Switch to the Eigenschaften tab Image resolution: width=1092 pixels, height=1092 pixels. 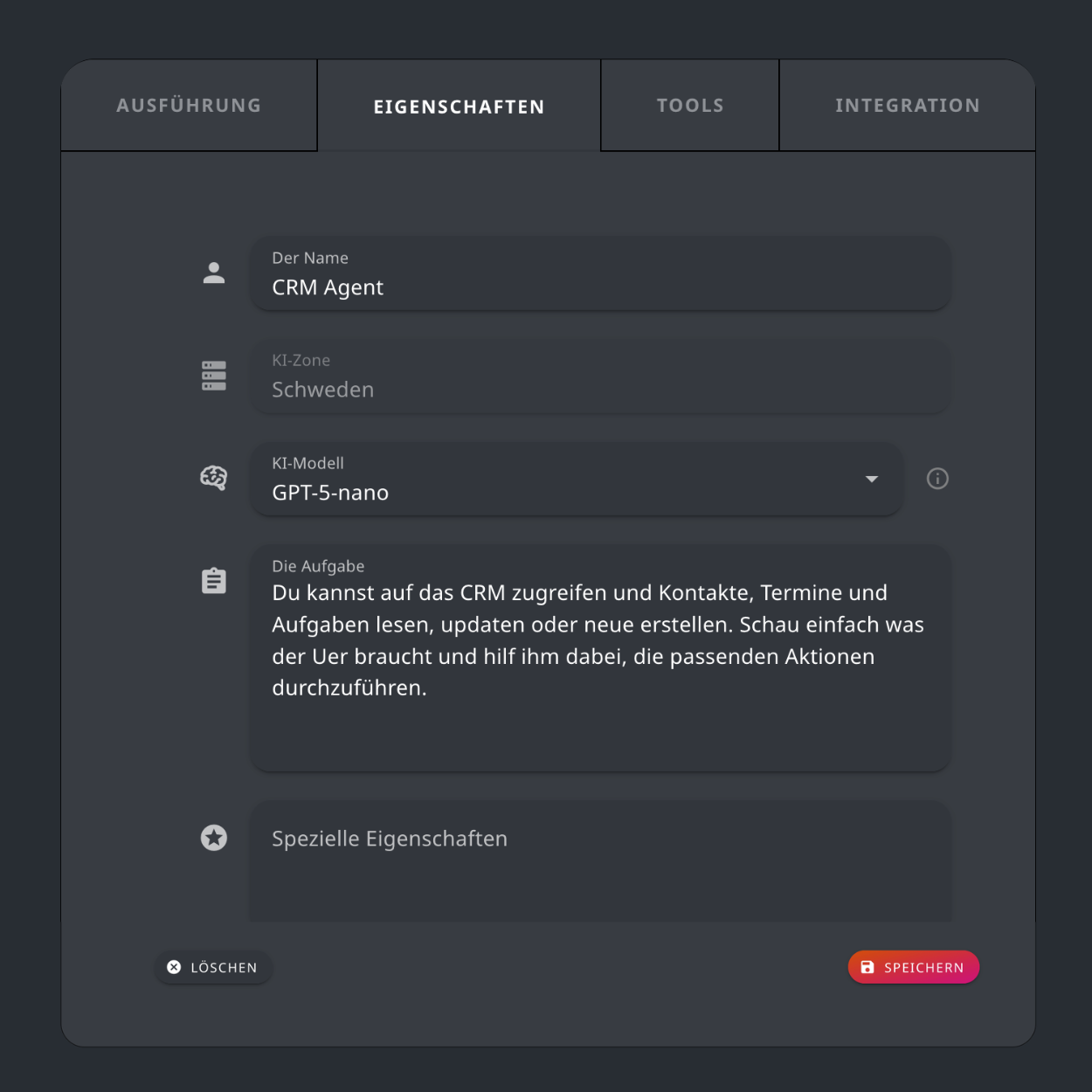pos(459,105)
